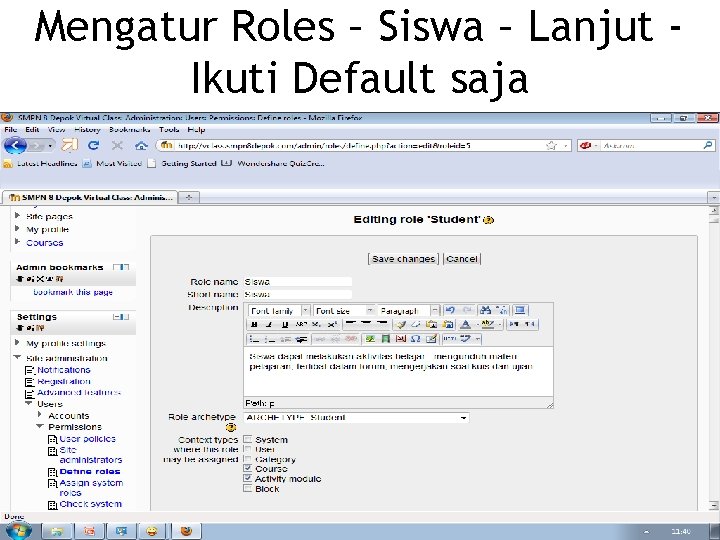This screenshot has width=720, height=540.
Task: Click the Bold formatting icon
Action: point(254,325)
